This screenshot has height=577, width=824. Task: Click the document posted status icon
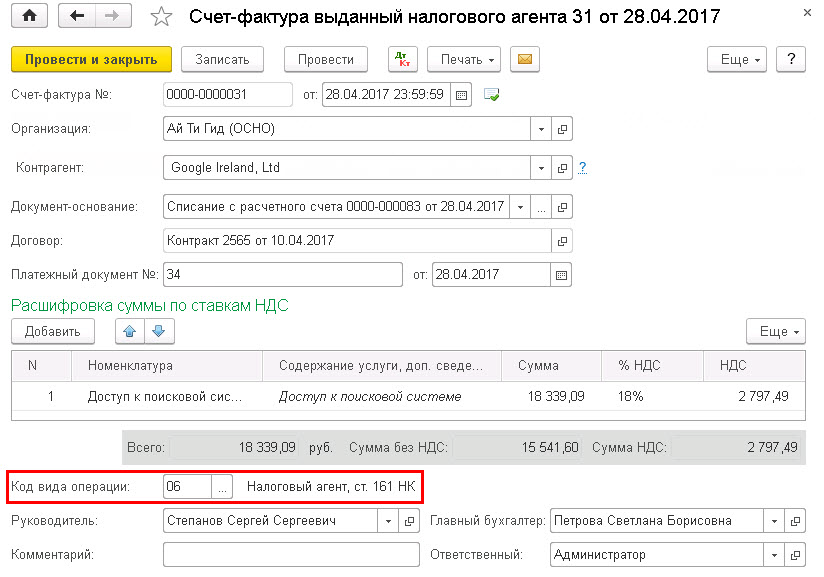tap(491, 95)
